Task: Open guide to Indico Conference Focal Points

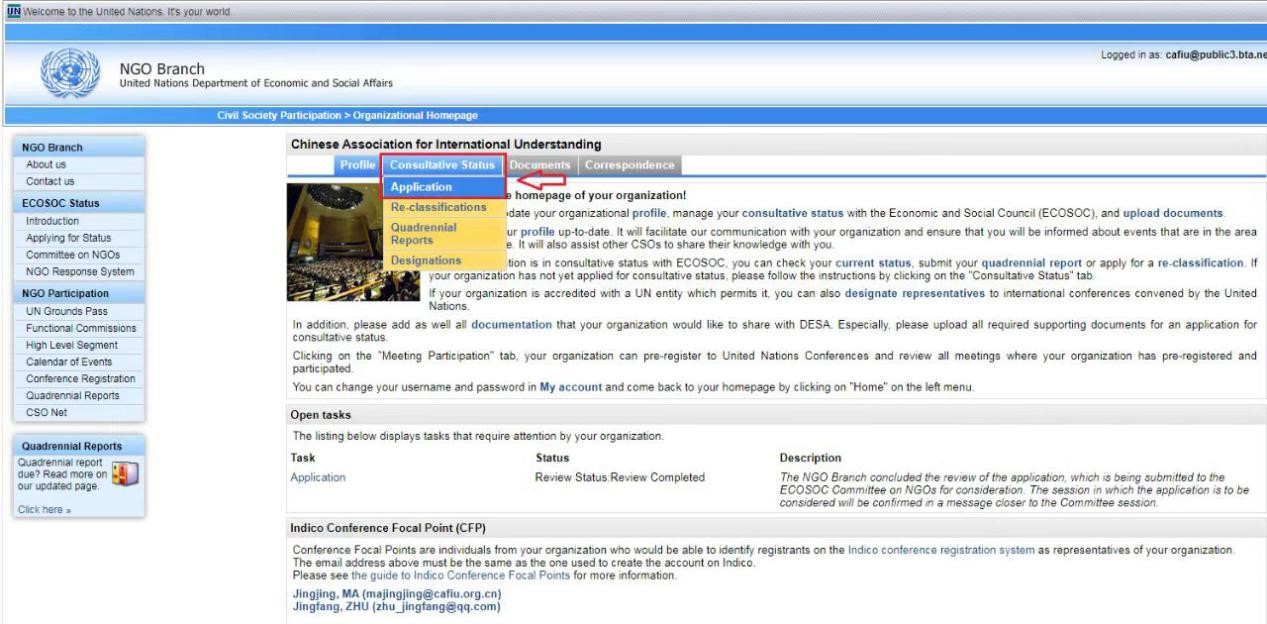Action: coord(461,575)
